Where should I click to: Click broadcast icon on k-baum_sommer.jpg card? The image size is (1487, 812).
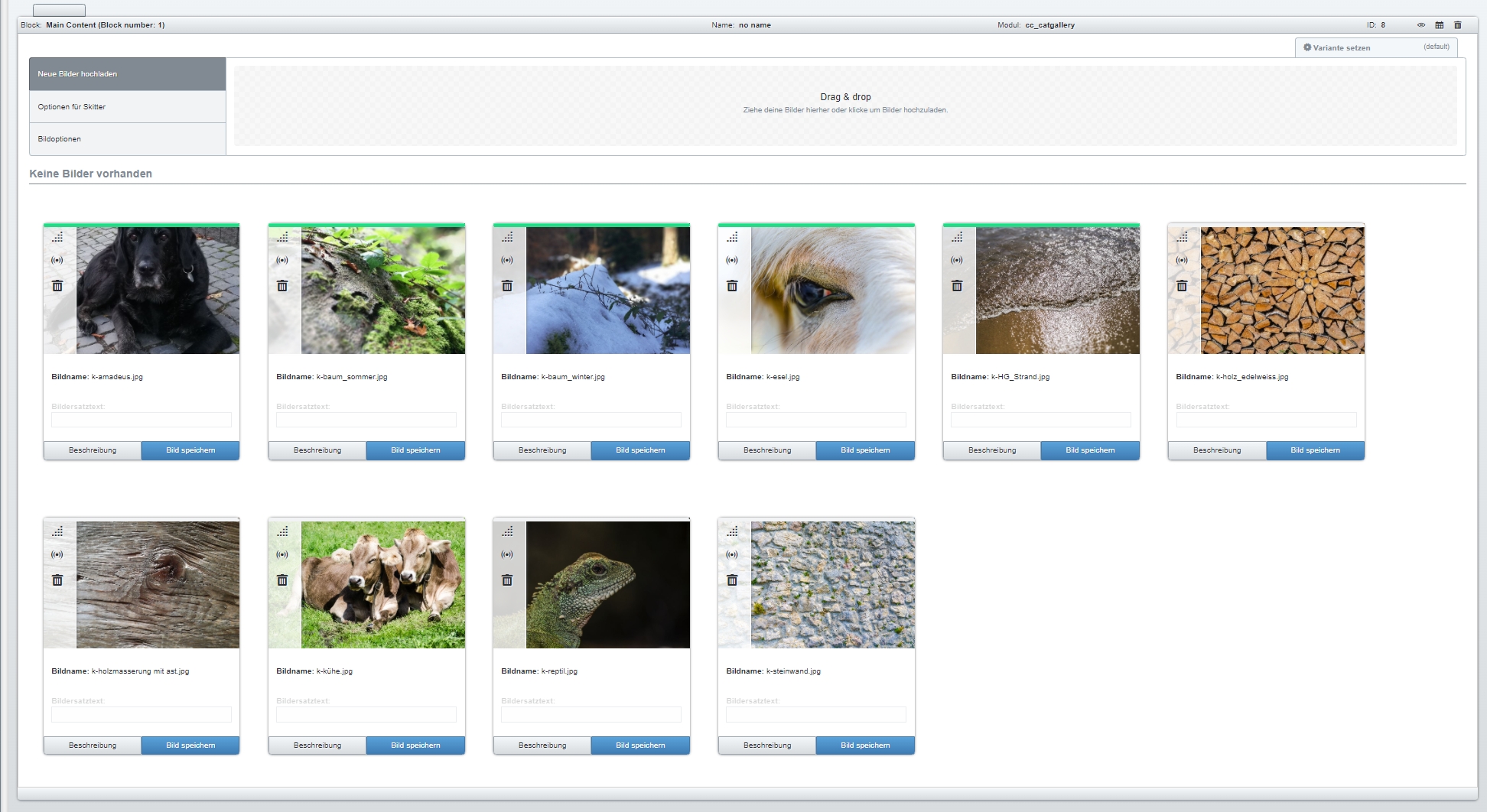click(282, 260)
